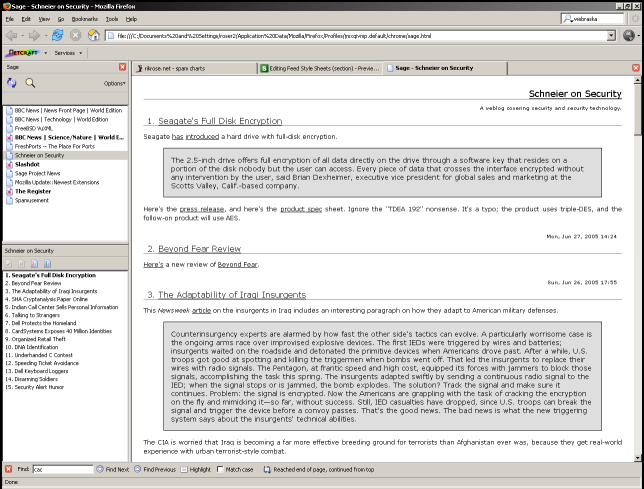Screen dimensions: 644x489
Task: Open the Tools menu
Action: (112, 19)
